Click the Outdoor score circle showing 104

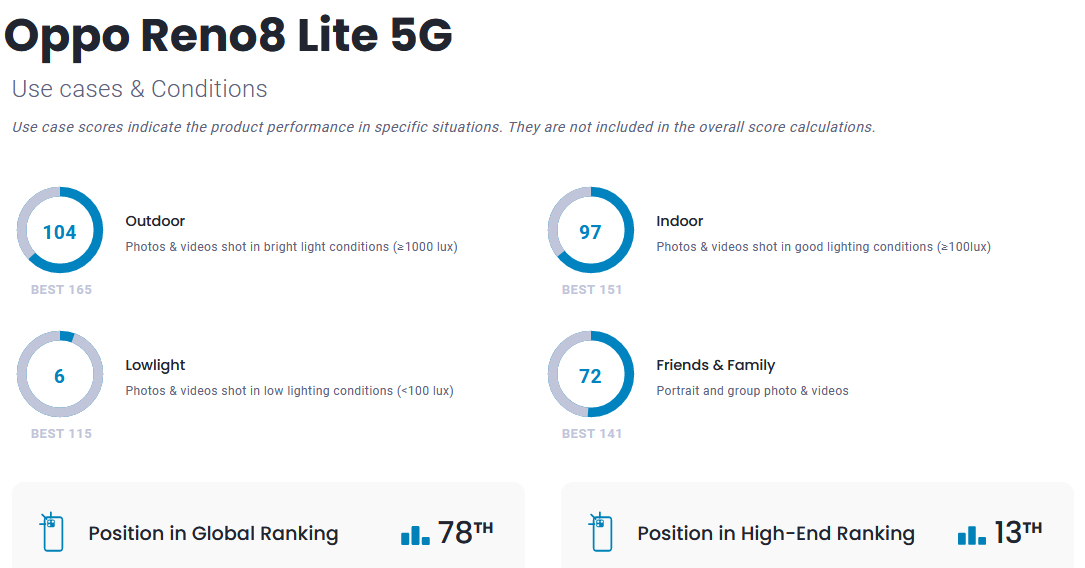pyautogui.click(x=60, y=231)
